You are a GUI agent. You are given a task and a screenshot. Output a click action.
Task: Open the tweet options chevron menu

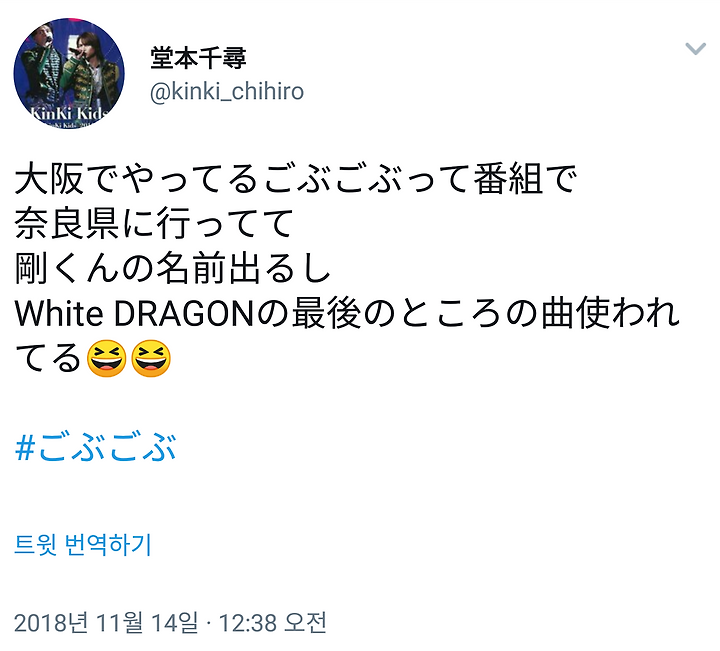coord(695,48)
